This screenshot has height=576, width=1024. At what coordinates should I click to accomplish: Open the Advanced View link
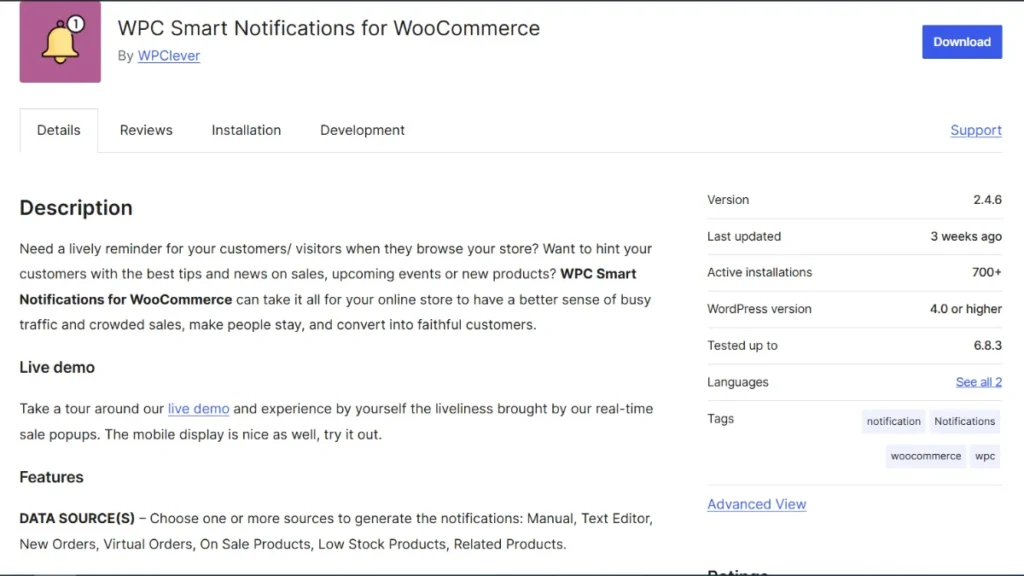(756, 504)
